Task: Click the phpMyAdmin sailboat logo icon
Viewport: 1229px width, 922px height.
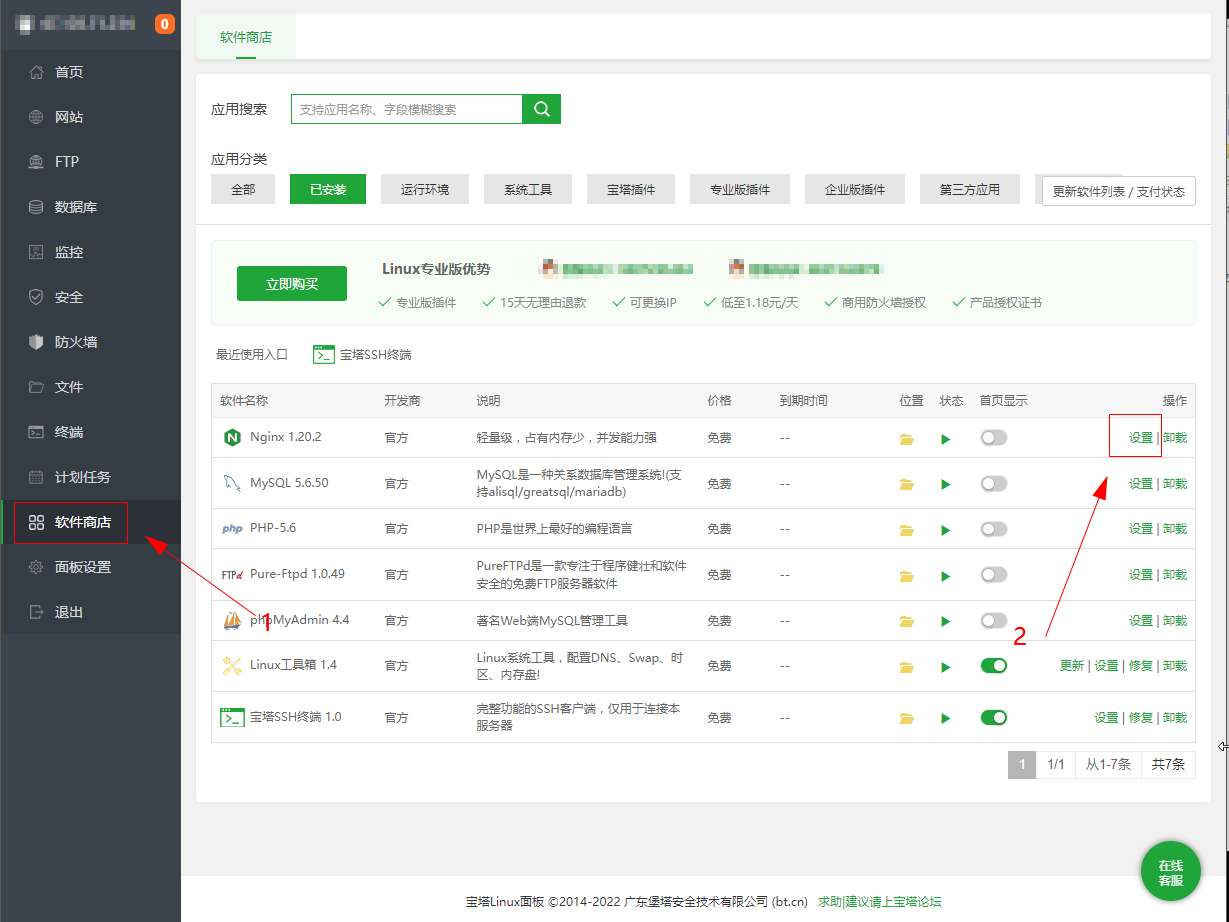Action: tap(232, 620)
